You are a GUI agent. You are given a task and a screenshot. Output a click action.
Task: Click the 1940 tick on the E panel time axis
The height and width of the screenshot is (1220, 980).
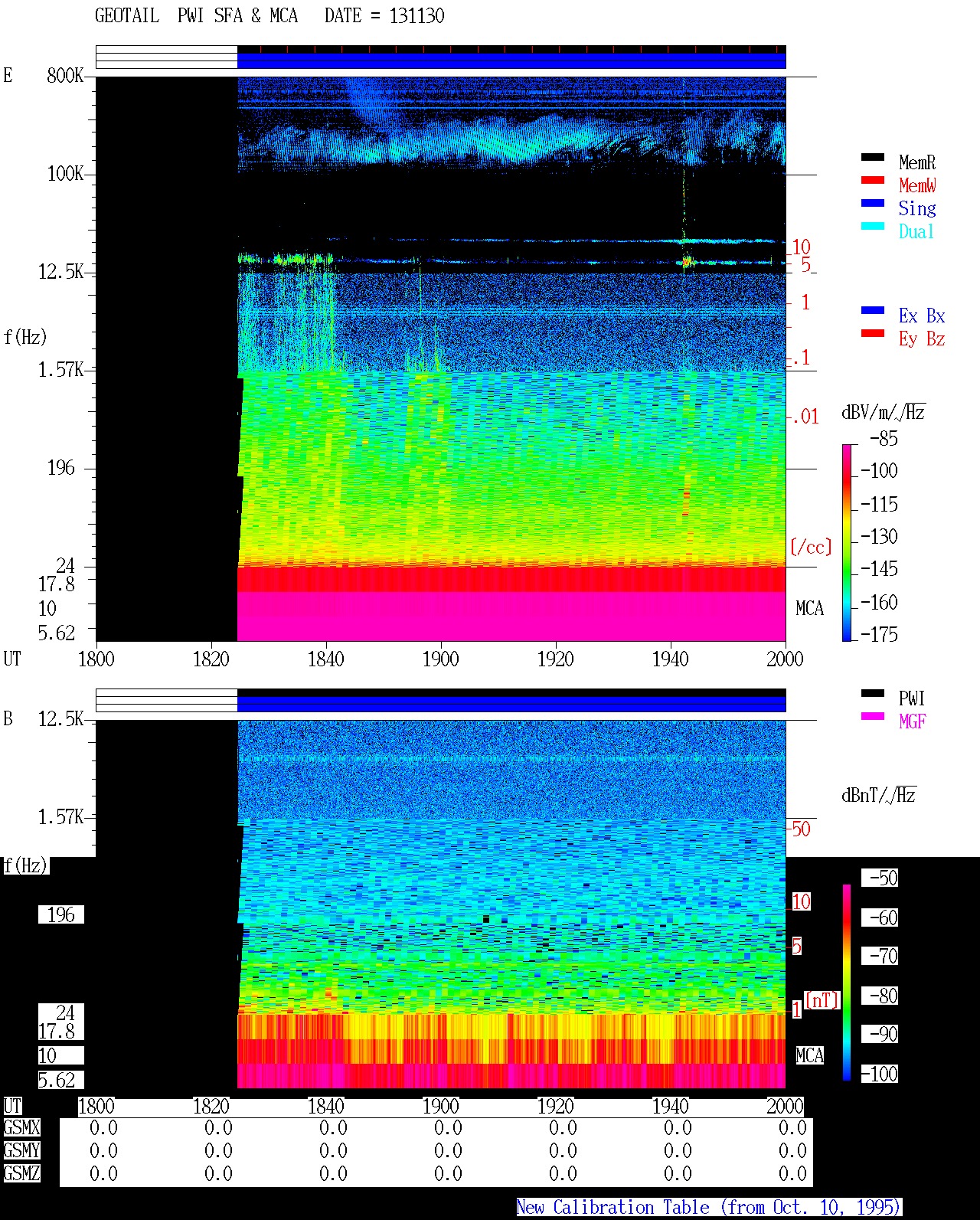pyautogui.click(x=670, y=659)
